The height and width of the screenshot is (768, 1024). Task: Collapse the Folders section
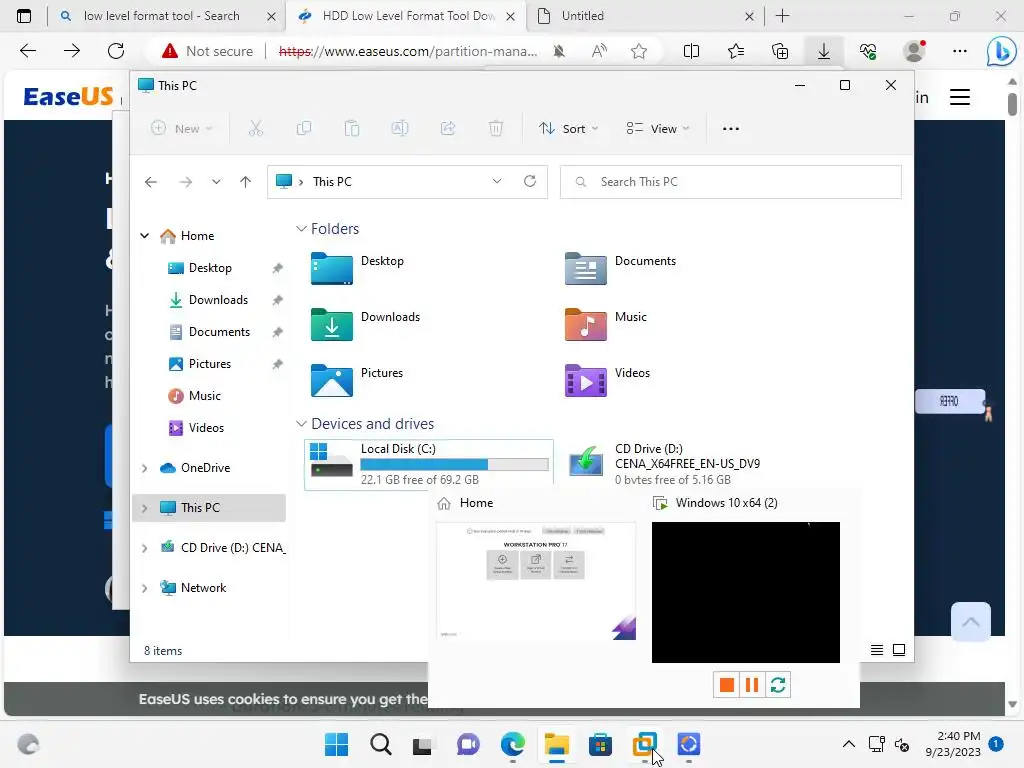pyautogui.click(x=301, y=229)
